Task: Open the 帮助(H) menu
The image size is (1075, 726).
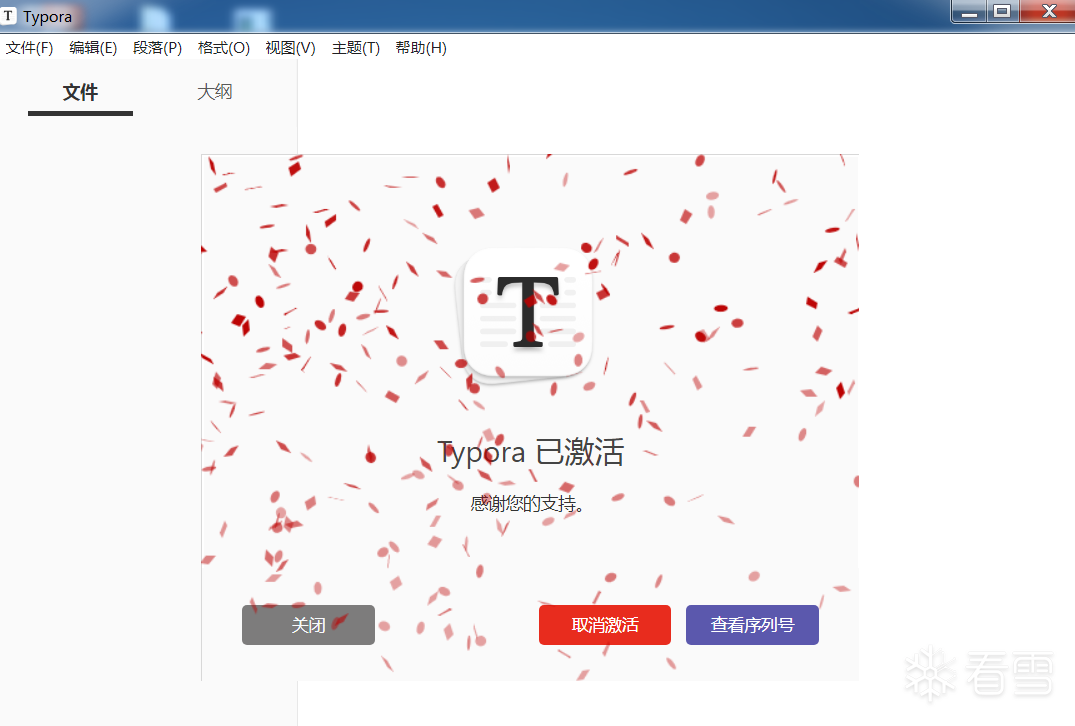Action: coord(421,48)
